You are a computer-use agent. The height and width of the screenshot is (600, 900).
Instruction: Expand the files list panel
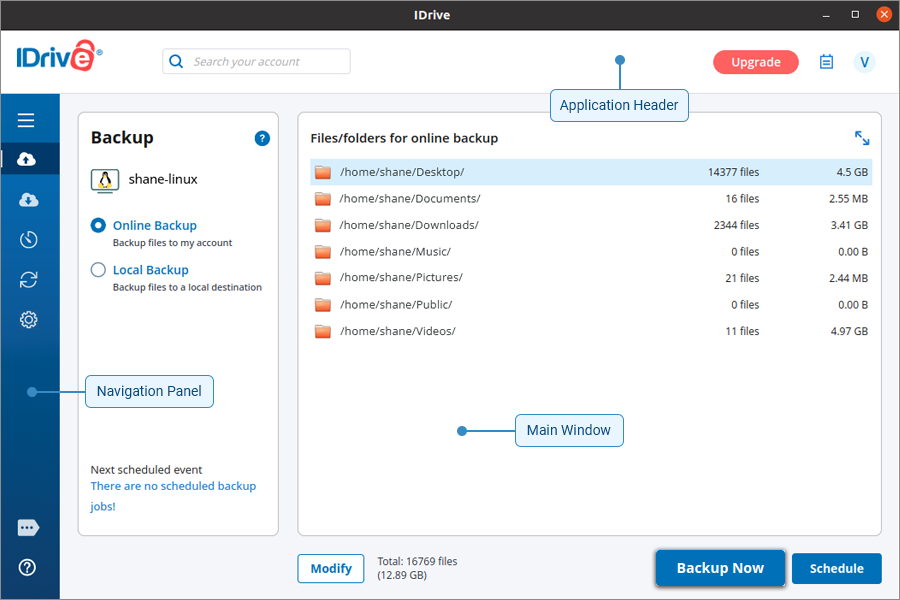pos(861,138)
